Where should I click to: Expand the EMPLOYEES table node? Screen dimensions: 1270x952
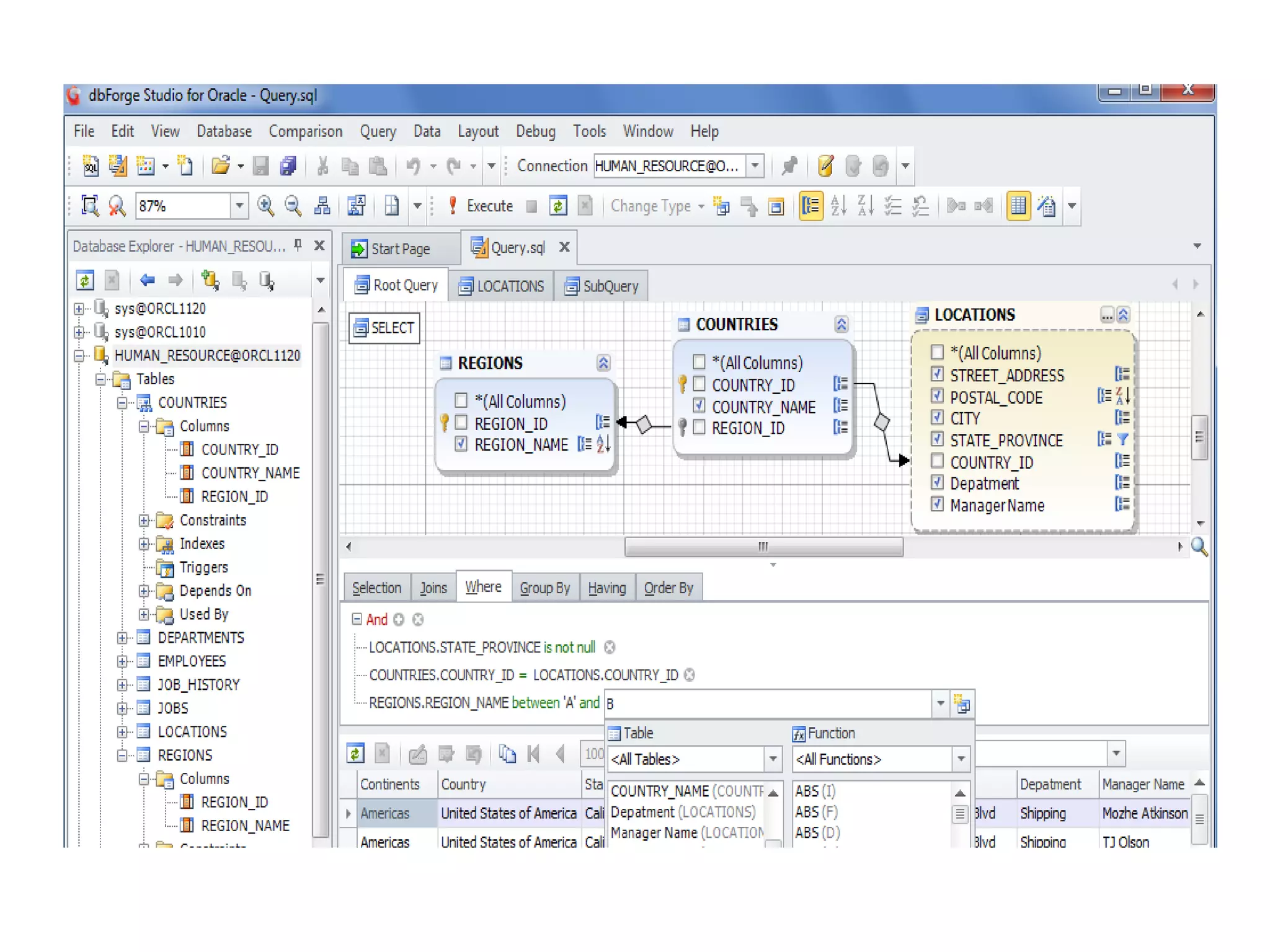[122, 661]
